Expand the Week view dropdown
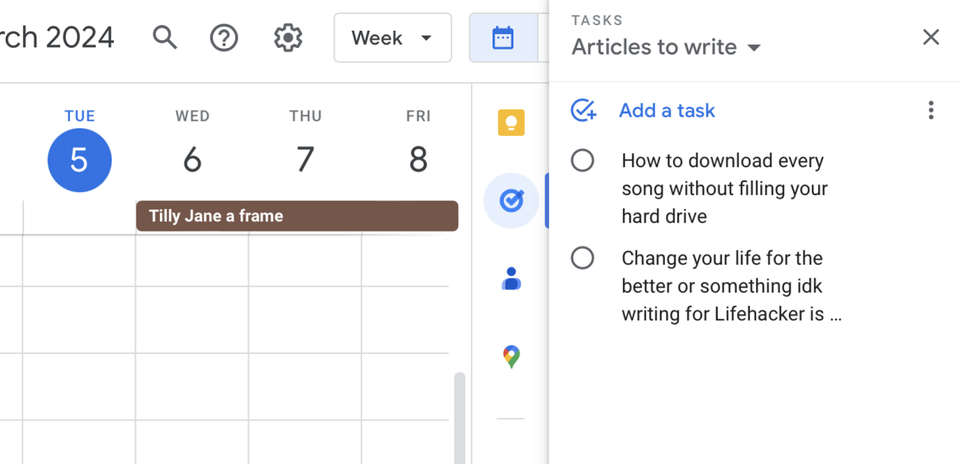Viewport: 960px width, 464px height. tap(392, 38)
